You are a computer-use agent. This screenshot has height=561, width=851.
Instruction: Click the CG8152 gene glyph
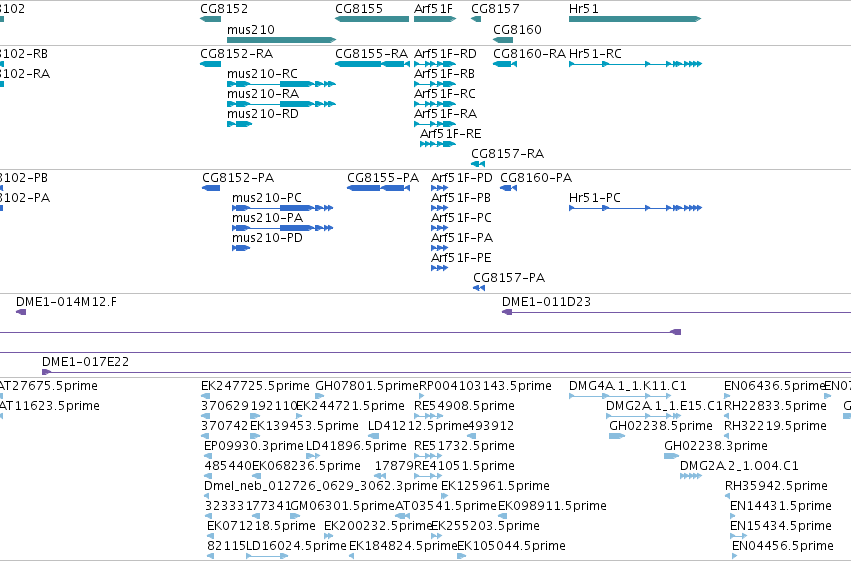[211, 19]
